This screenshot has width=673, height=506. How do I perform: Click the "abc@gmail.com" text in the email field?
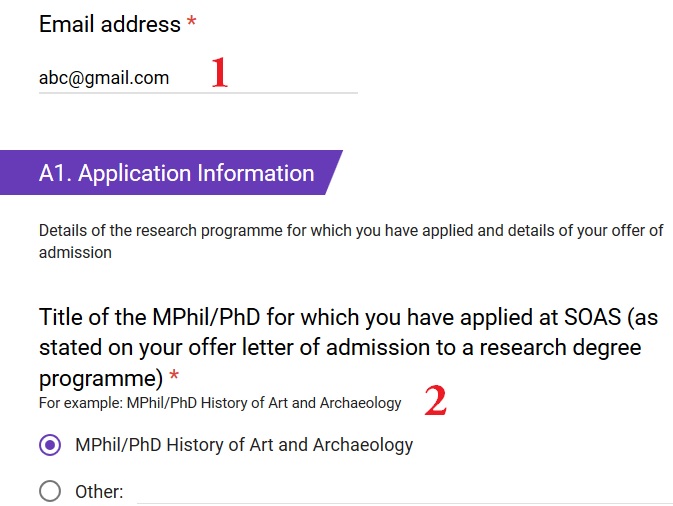pos(104,78)
